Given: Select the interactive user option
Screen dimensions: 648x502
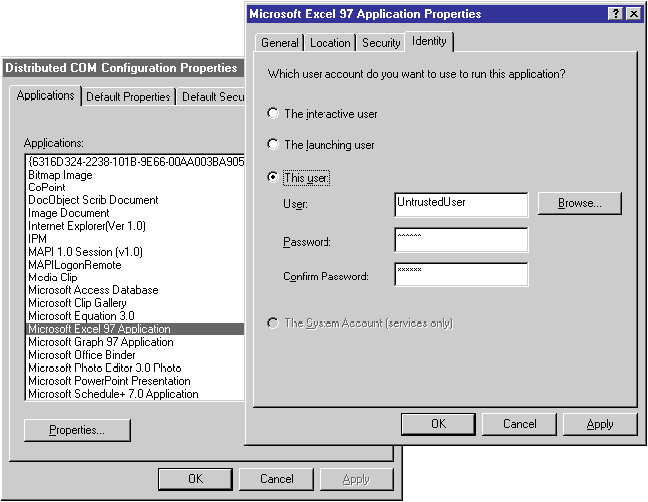Looking at the screenshot, I should 274,114.
